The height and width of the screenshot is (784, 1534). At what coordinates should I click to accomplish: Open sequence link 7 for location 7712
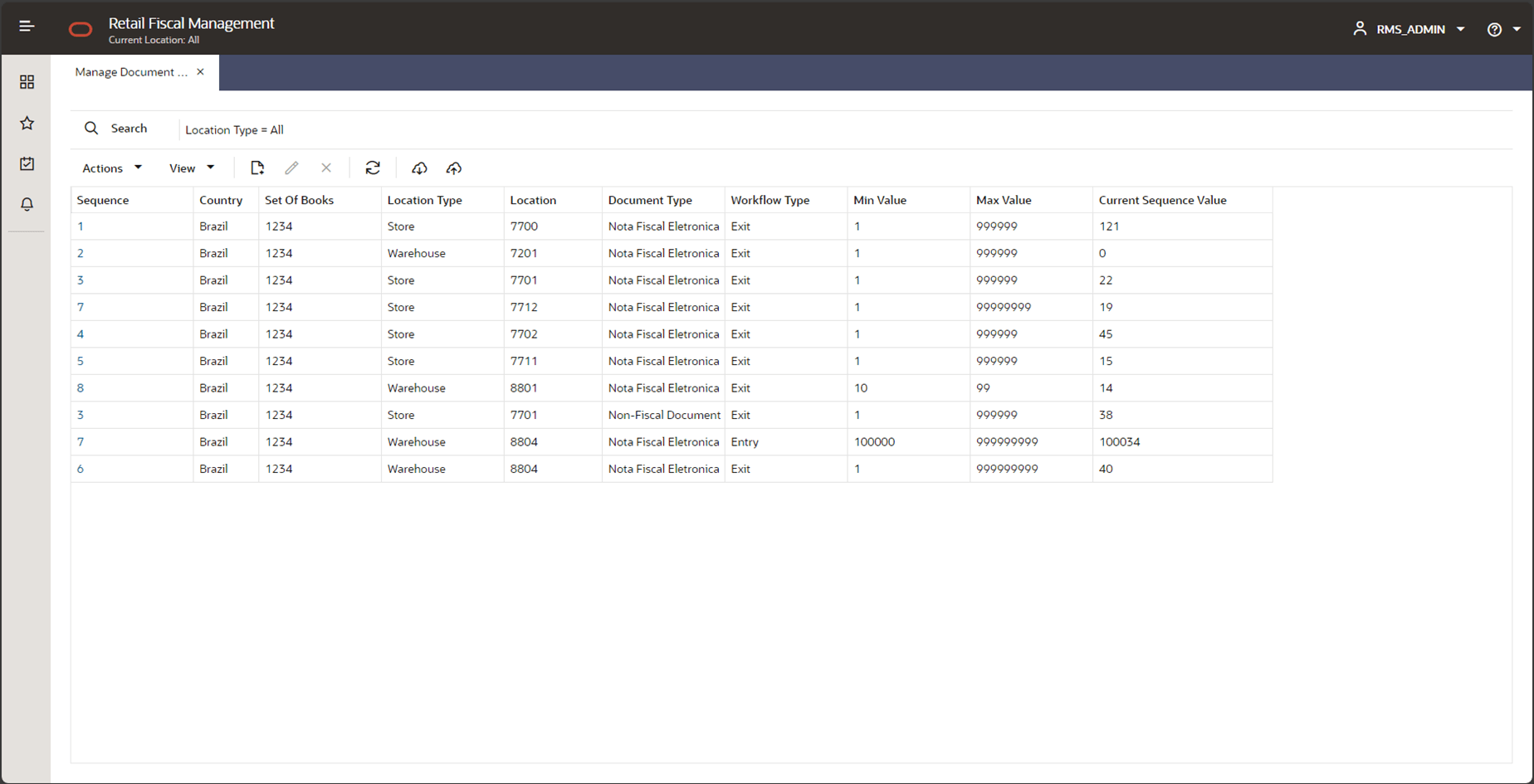click(81, 307)
